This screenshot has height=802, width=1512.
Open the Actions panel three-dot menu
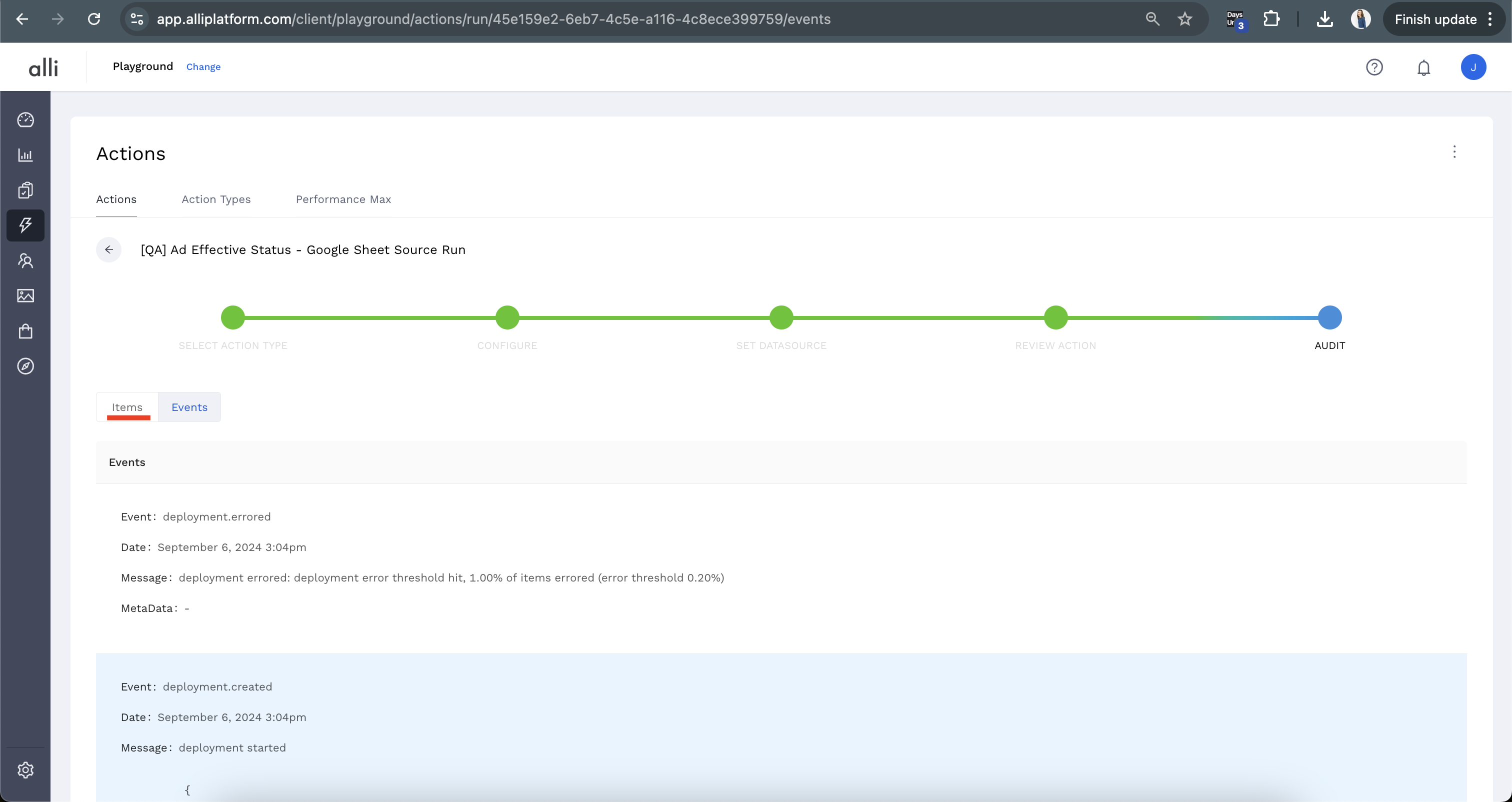pos(1454,152)
